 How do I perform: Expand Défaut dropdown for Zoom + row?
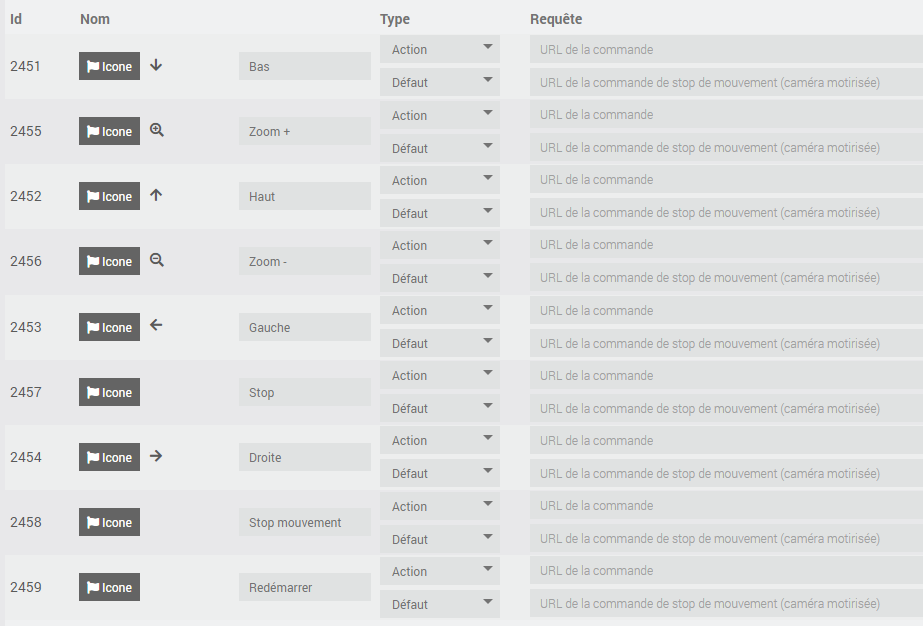coord(440,148)
